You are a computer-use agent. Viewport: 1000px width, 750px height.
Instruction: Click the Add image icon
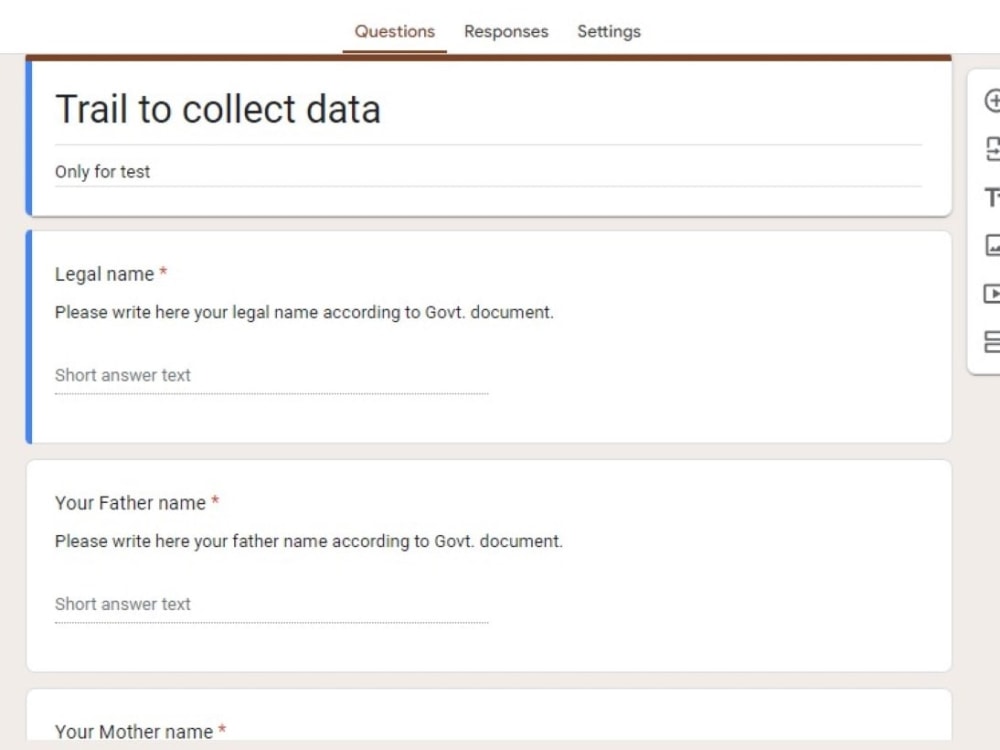pos(992,245)
